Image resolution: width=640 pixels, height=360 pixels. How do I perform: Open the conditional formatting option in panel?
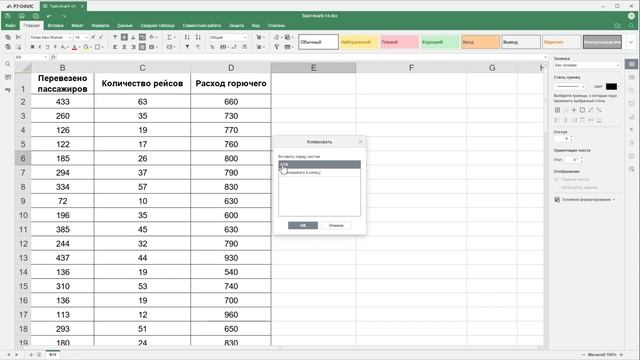click(584, 200)
